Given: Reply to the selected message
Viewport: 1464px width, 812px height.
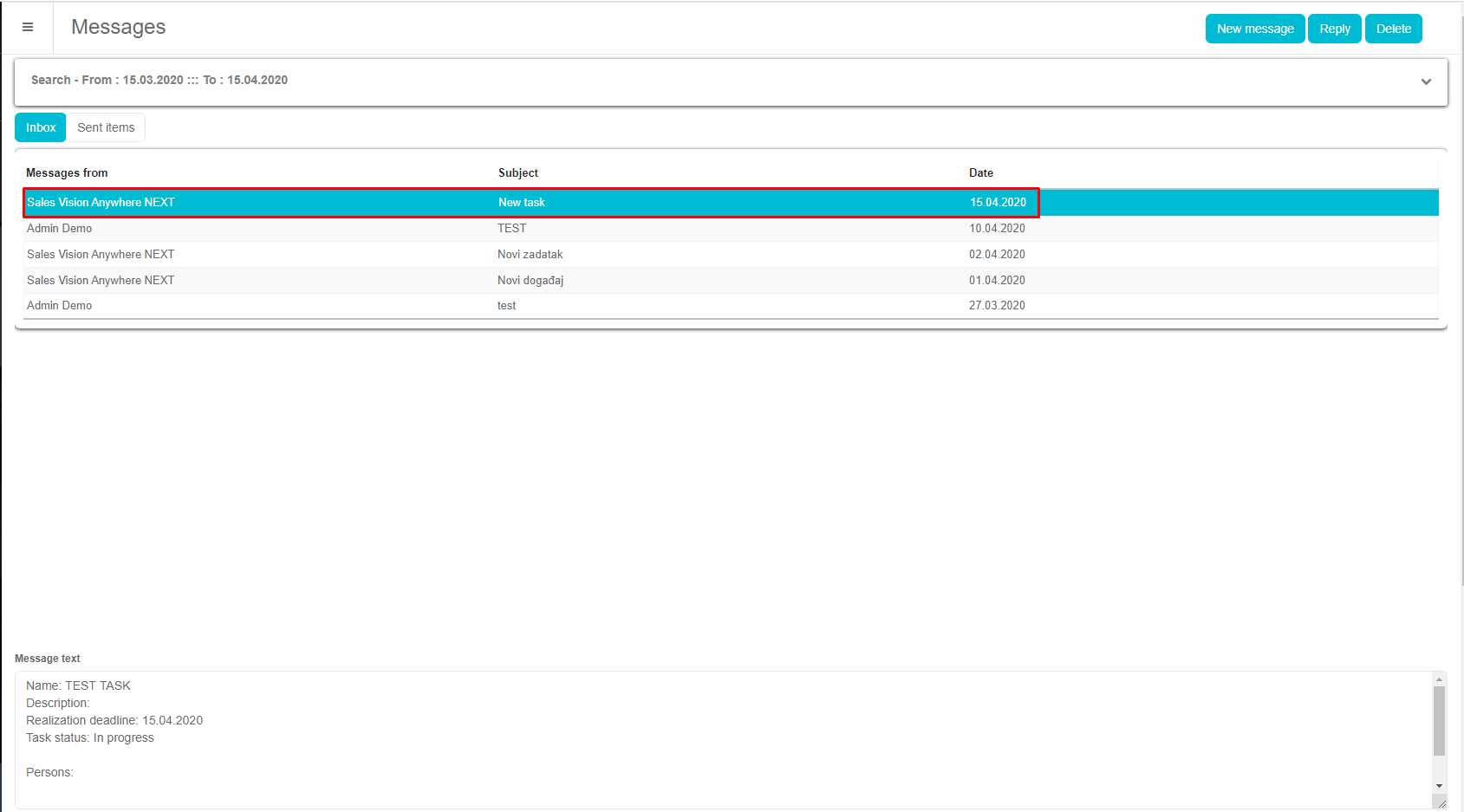Looking at the screenshot, I should point(1334,29).
